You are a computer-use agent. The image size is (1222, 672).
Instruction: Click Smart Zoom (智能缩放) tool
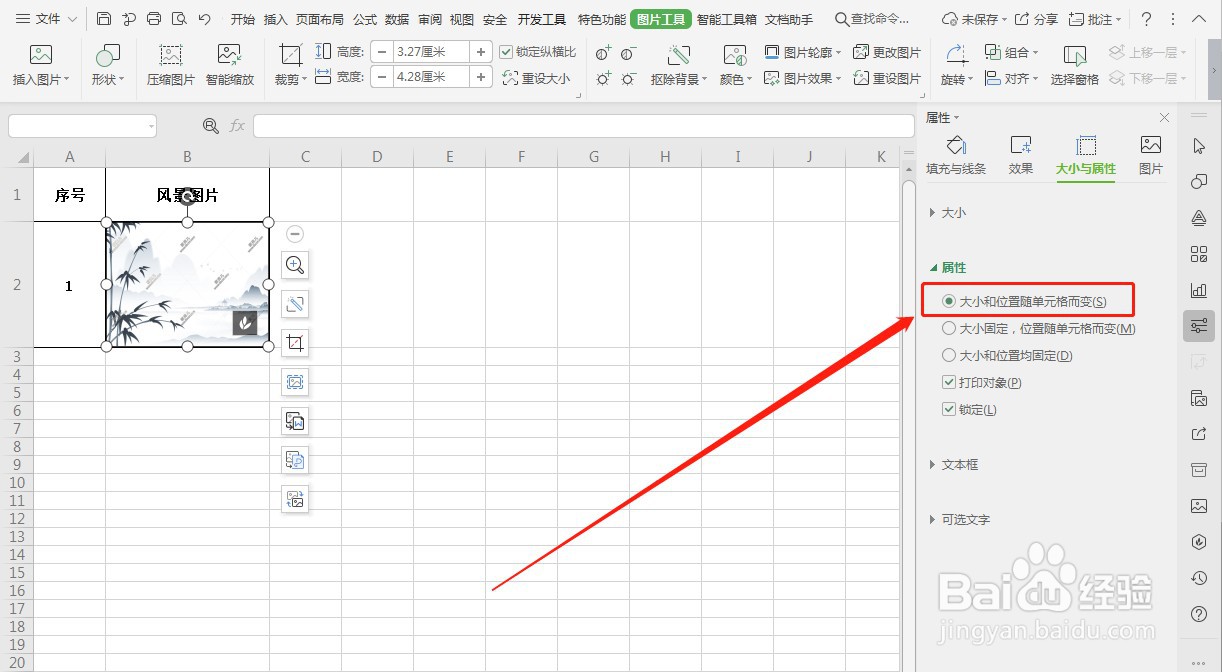[x=230, y=66]
